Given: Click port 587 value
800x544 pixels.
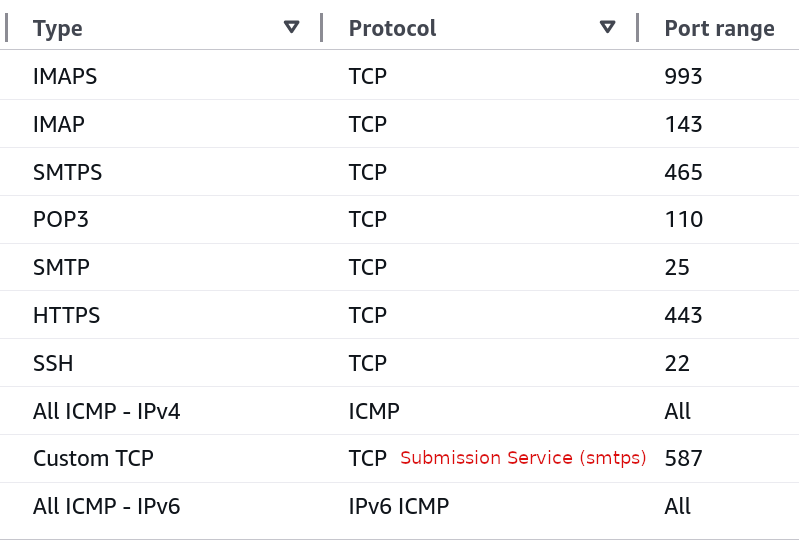Looking at the screenshot, I should 683,458.
